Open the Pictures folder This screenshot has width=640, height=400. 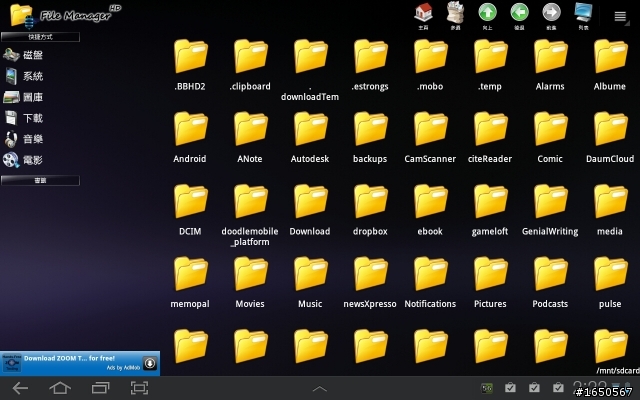click(x=490, y=282)
